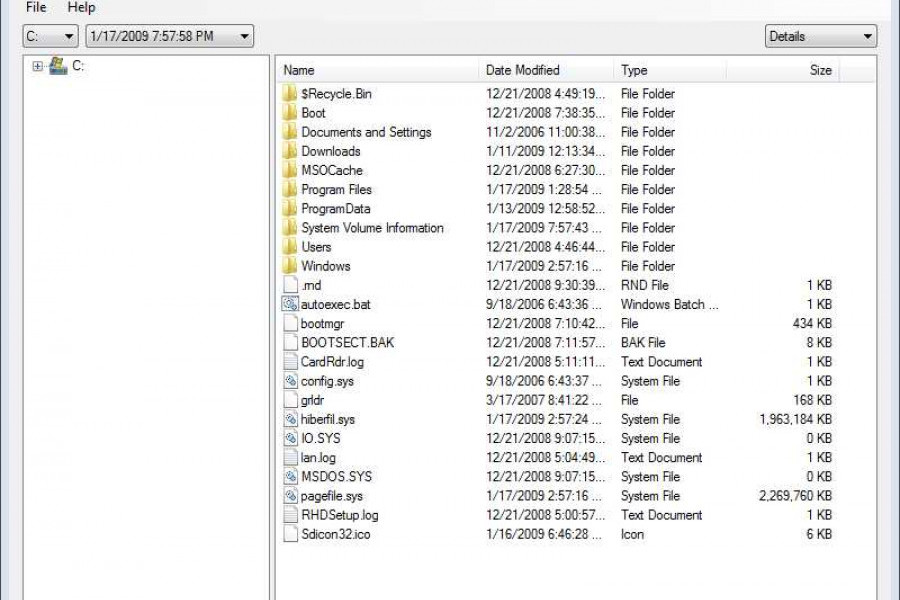This screenshot has width=900, height=600.
Task: Select the Program Files folder icon
Action: [290, 190]
